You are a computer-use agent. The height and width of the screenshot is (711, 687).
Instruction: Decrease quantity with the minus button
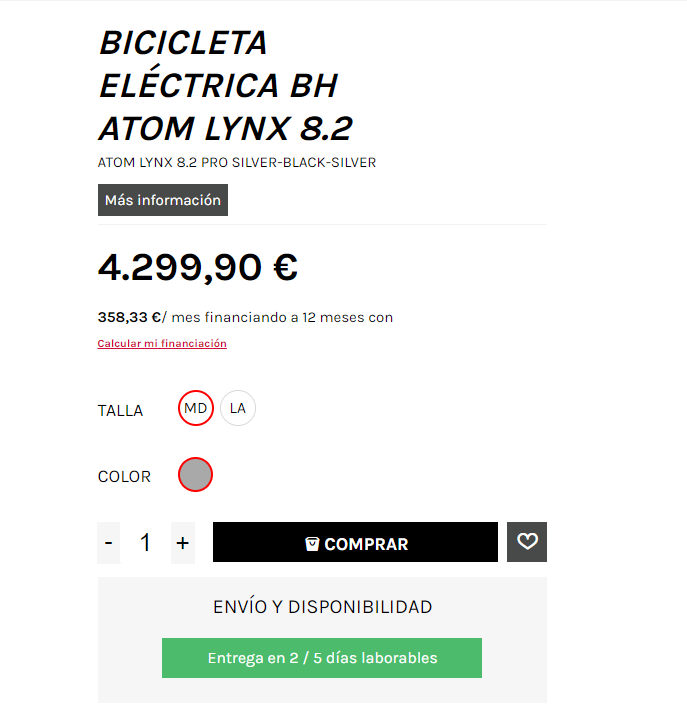click(x=109, y=543)
